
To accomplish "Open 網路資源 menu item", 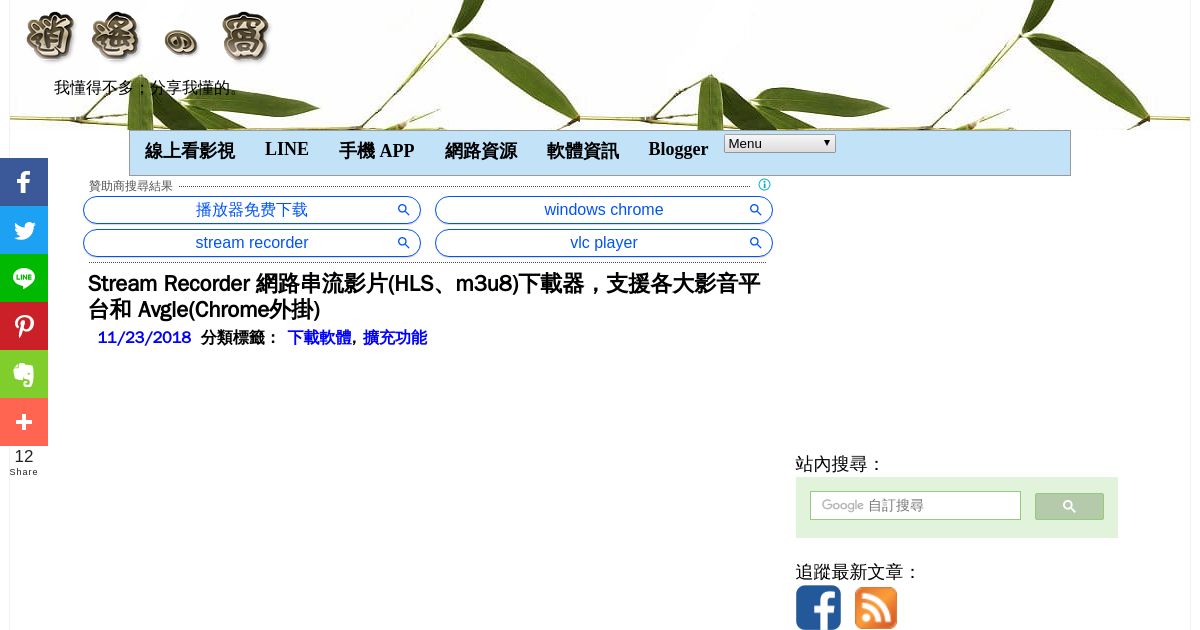I will click(481, 151).
